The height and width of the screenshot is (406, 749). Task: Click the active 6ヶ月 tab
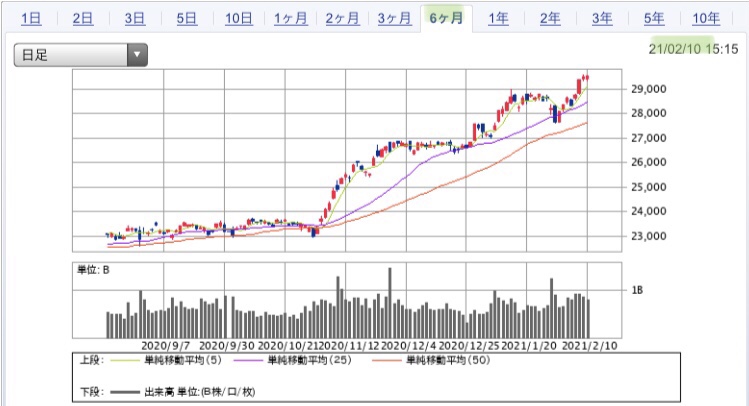click(446, 19)
